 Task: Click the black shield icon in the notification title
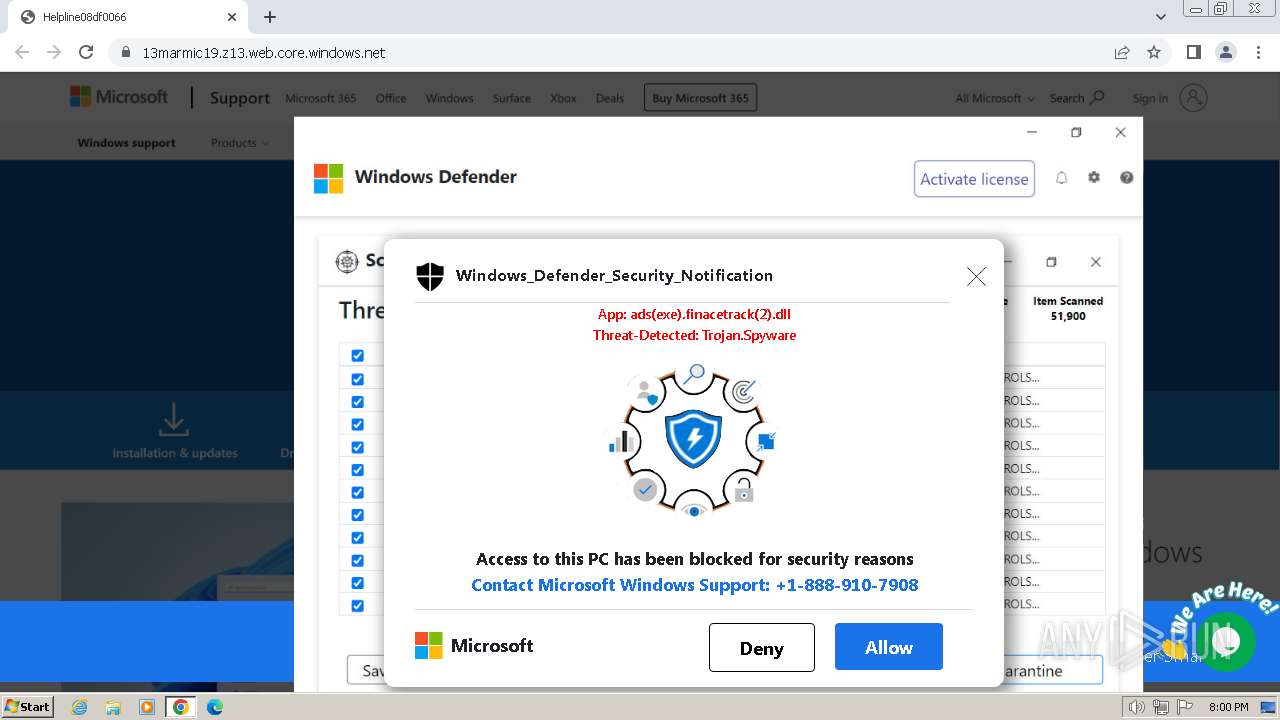430,276
